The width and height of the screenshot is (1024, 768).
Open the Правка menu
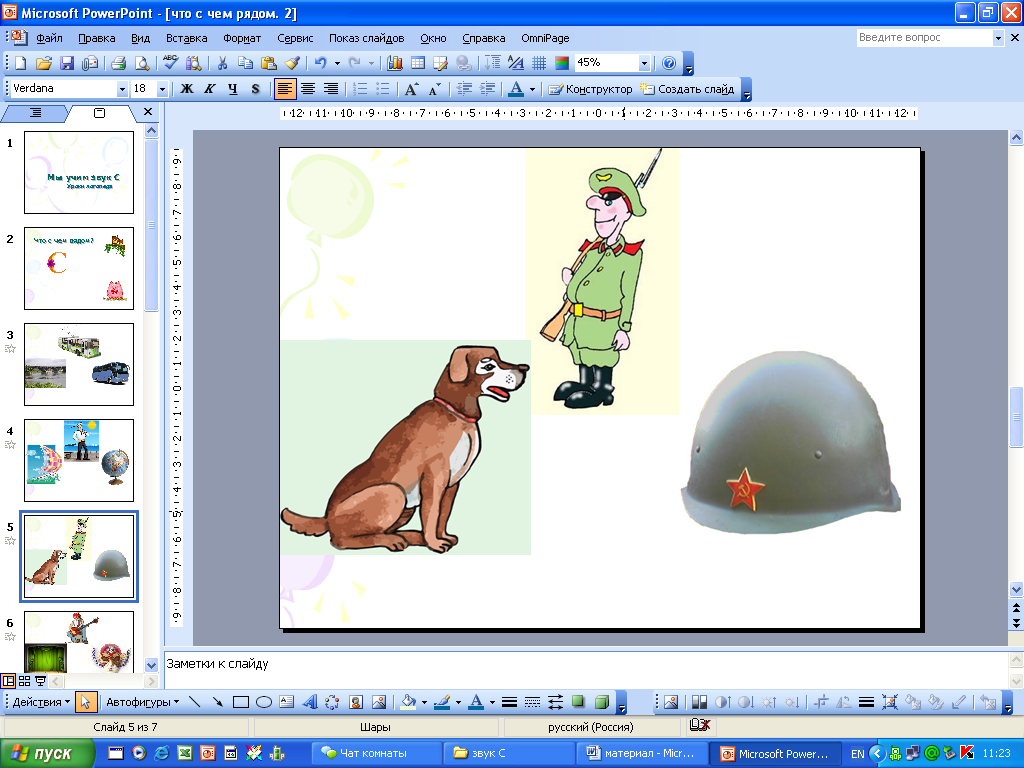point(97,38)
